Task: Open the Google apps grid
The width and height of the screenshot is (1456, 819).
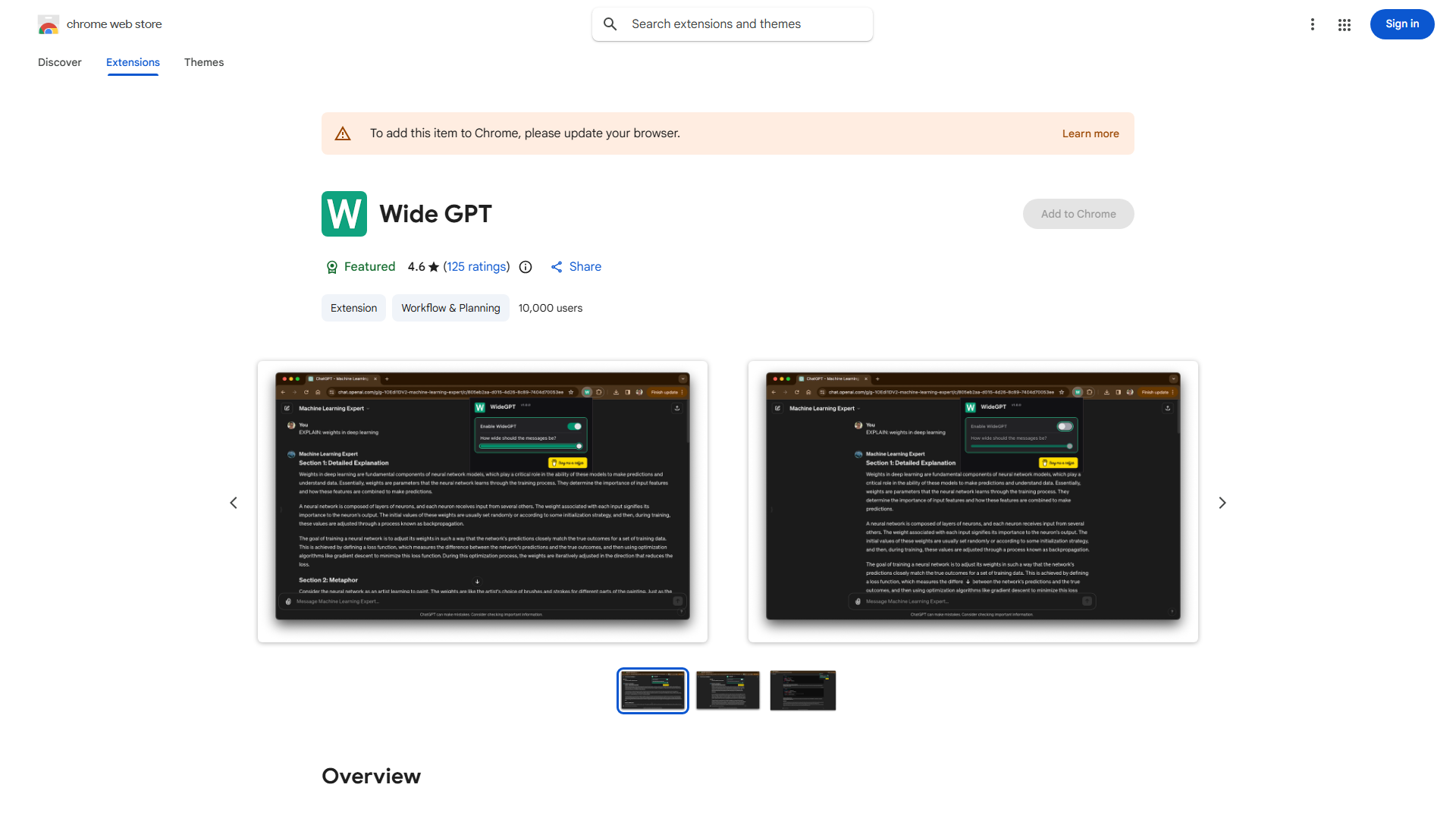Action: pyautogui.click(x=1344, y=24)
